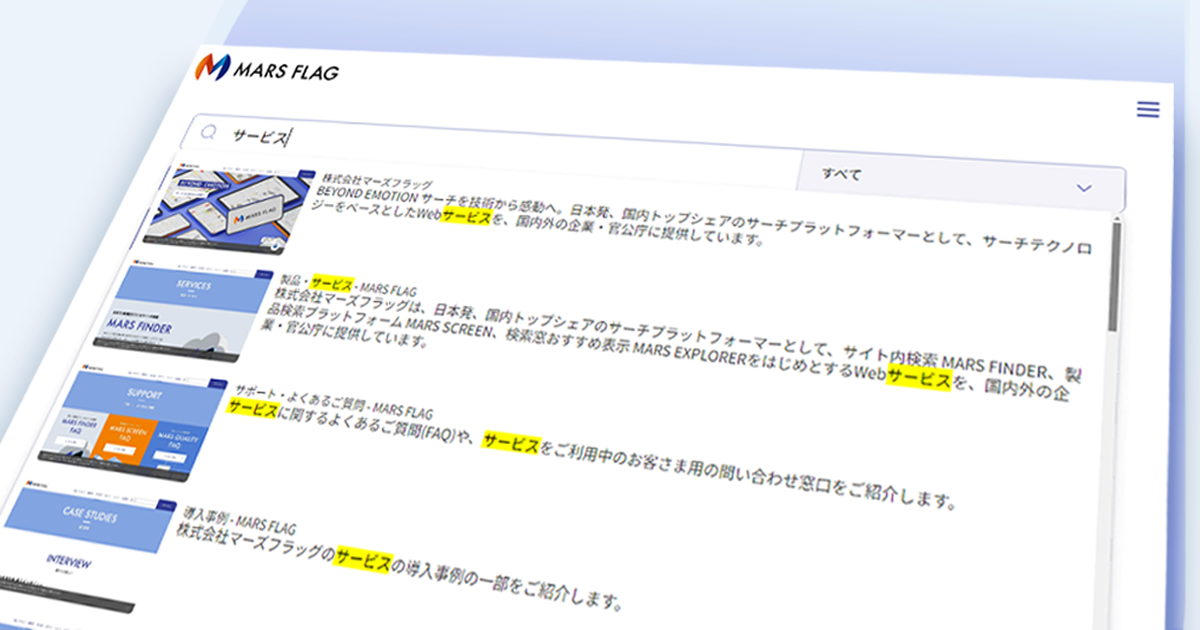Open the hamburger menu icon
This screenshot has height=630, width=1200.
click(x=1148, y=110)
